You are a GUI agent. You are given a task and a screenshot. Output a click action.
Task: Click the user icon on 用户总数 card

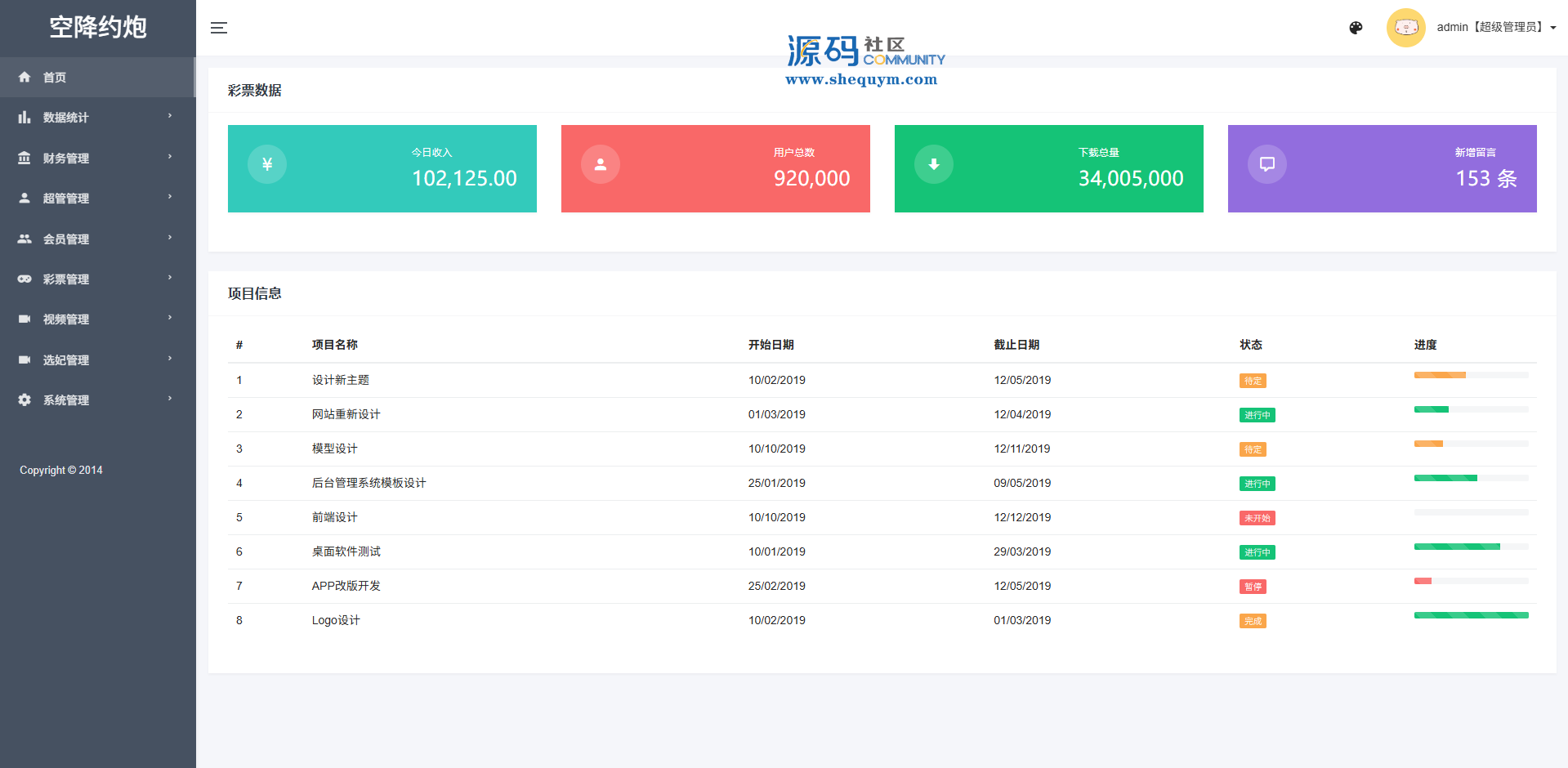[601, 164]
